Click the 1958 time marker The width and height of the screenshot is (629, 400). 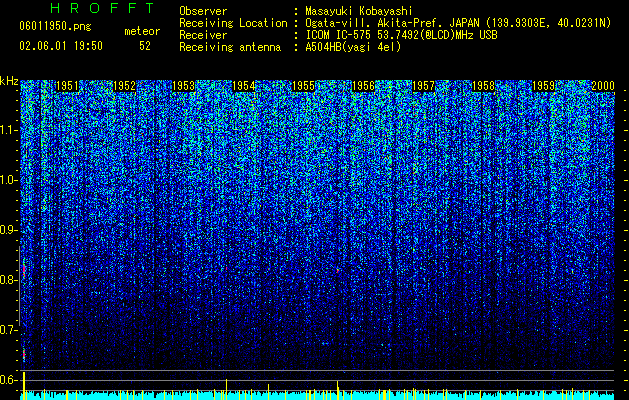point(483,86)
